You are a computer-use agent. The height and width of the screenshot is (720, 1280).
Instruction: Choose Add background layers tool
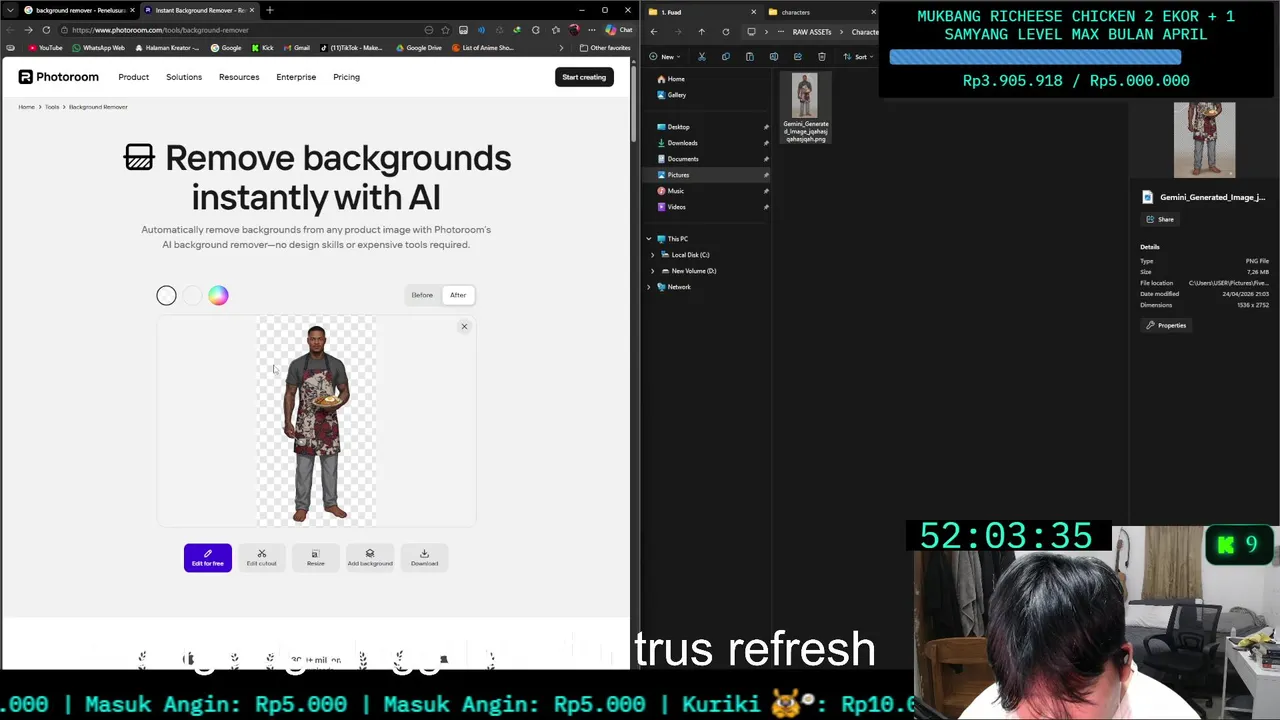point(370,557)
